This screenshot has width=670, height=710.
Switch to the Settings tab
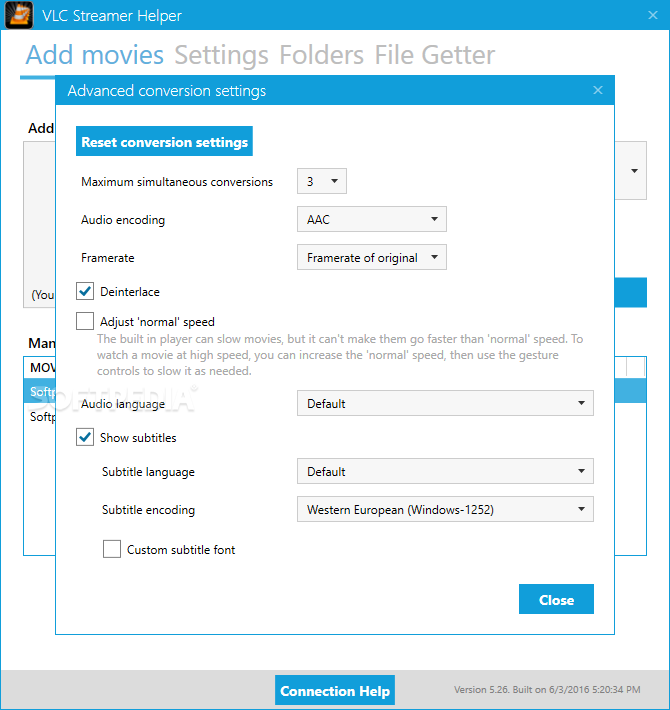[x=221, y=55]
